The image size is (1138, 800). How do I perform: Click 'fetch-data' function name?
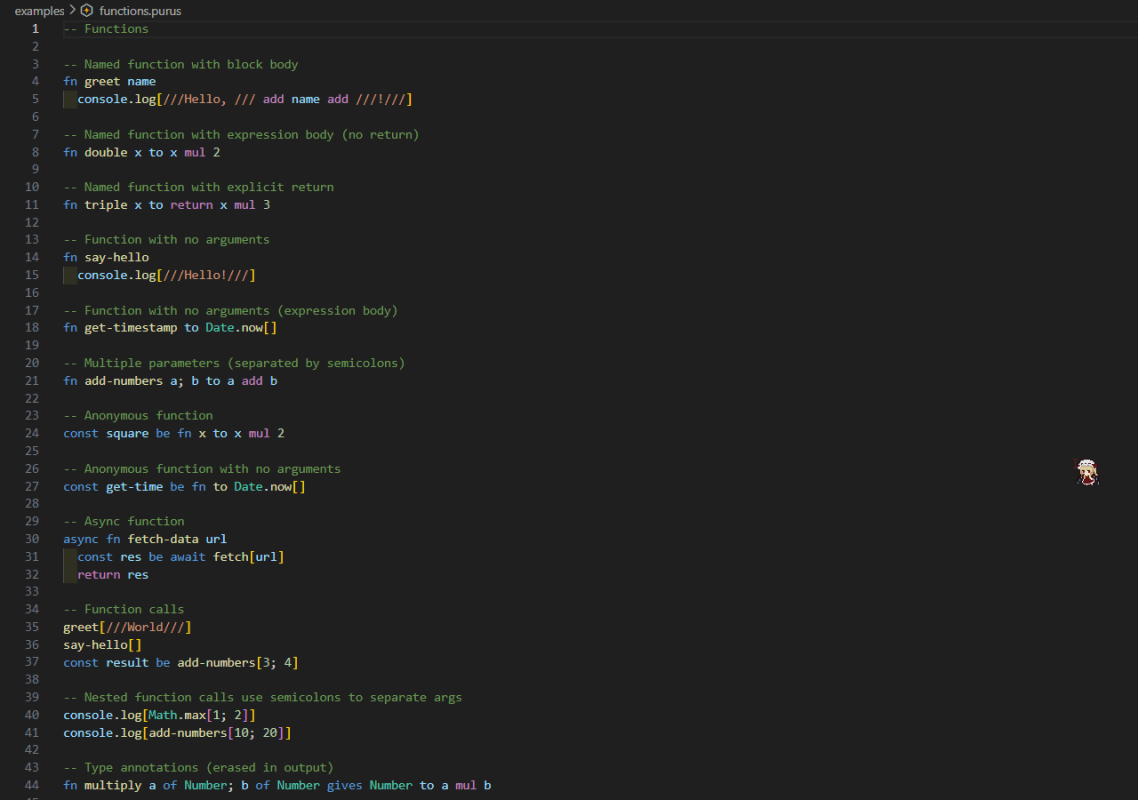(x=163, y=539)
